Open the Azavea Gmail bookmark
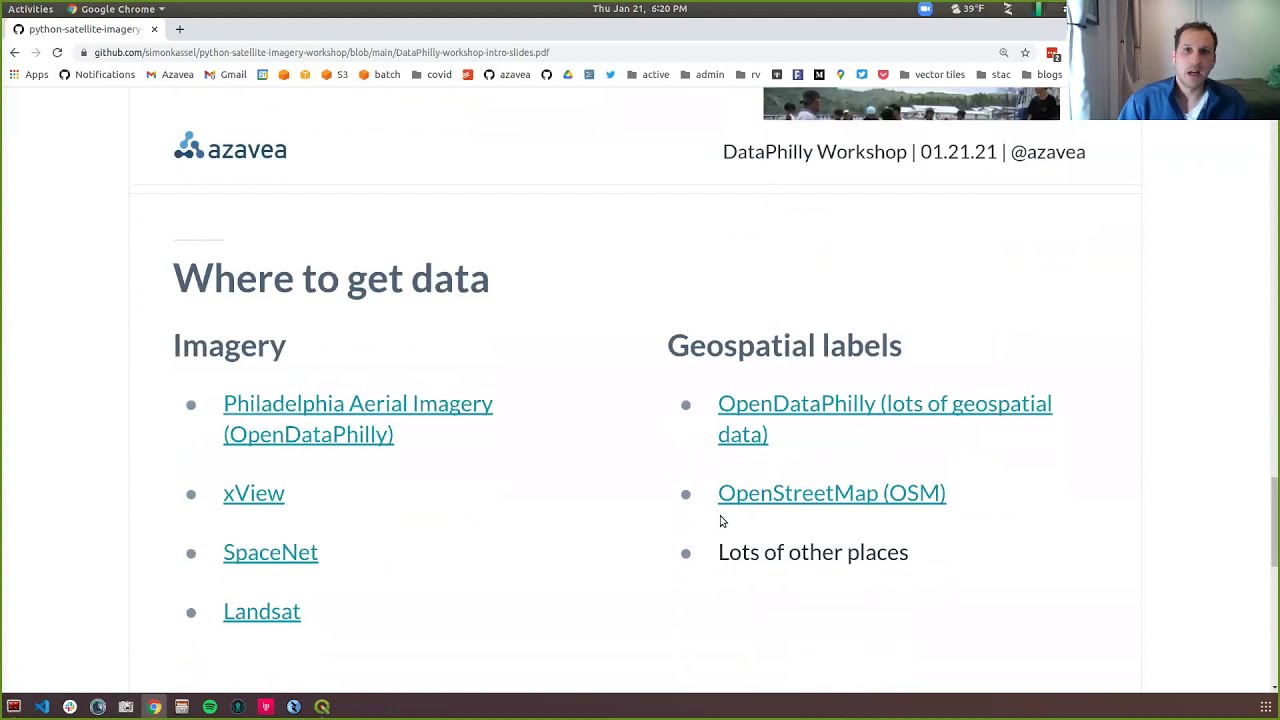 coord(169,74)
